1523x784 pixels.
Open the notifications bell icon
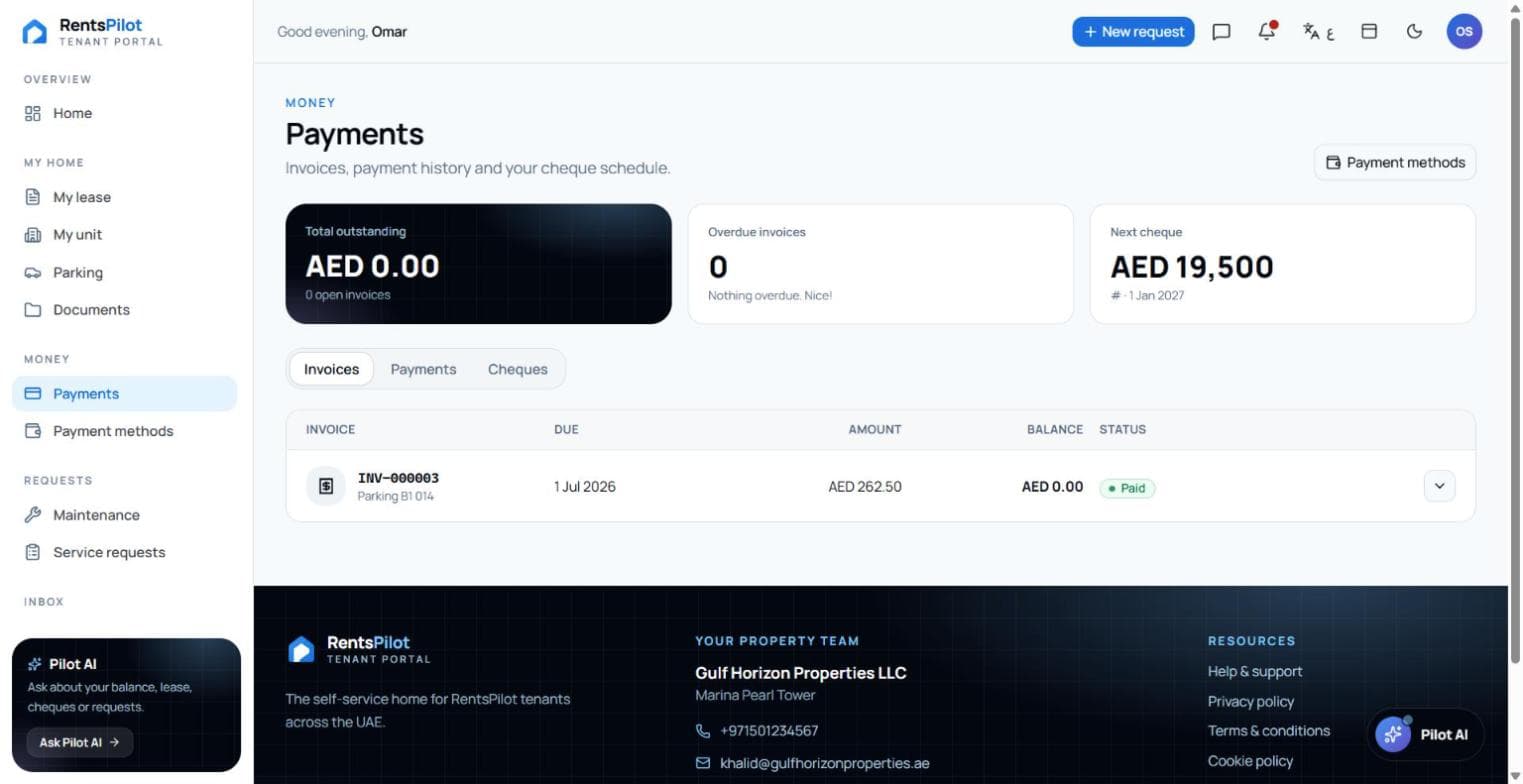pyautogui.click(x=1267, y=31)
